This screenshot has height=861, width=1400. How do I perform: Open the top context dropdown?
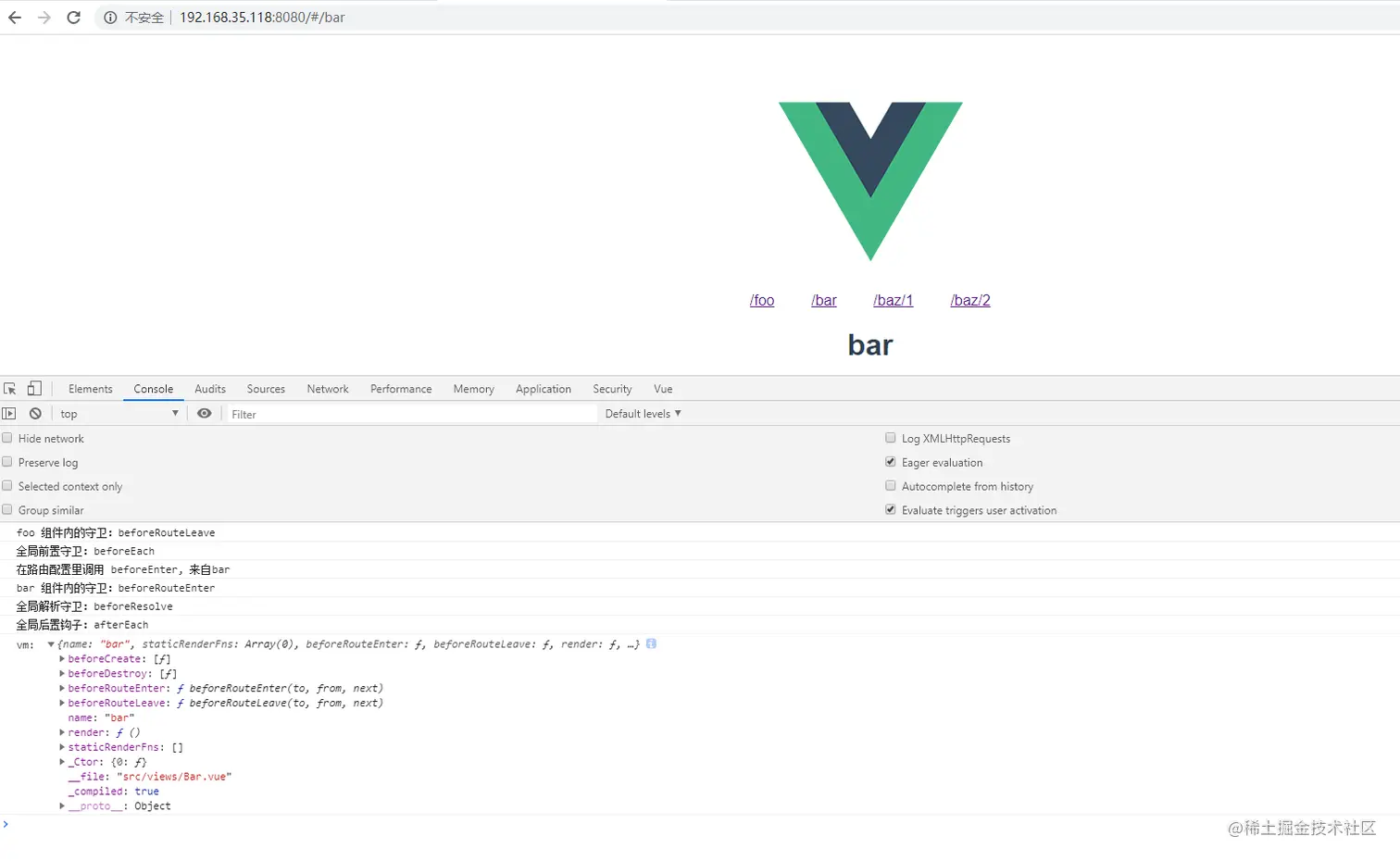pos(119,414)
